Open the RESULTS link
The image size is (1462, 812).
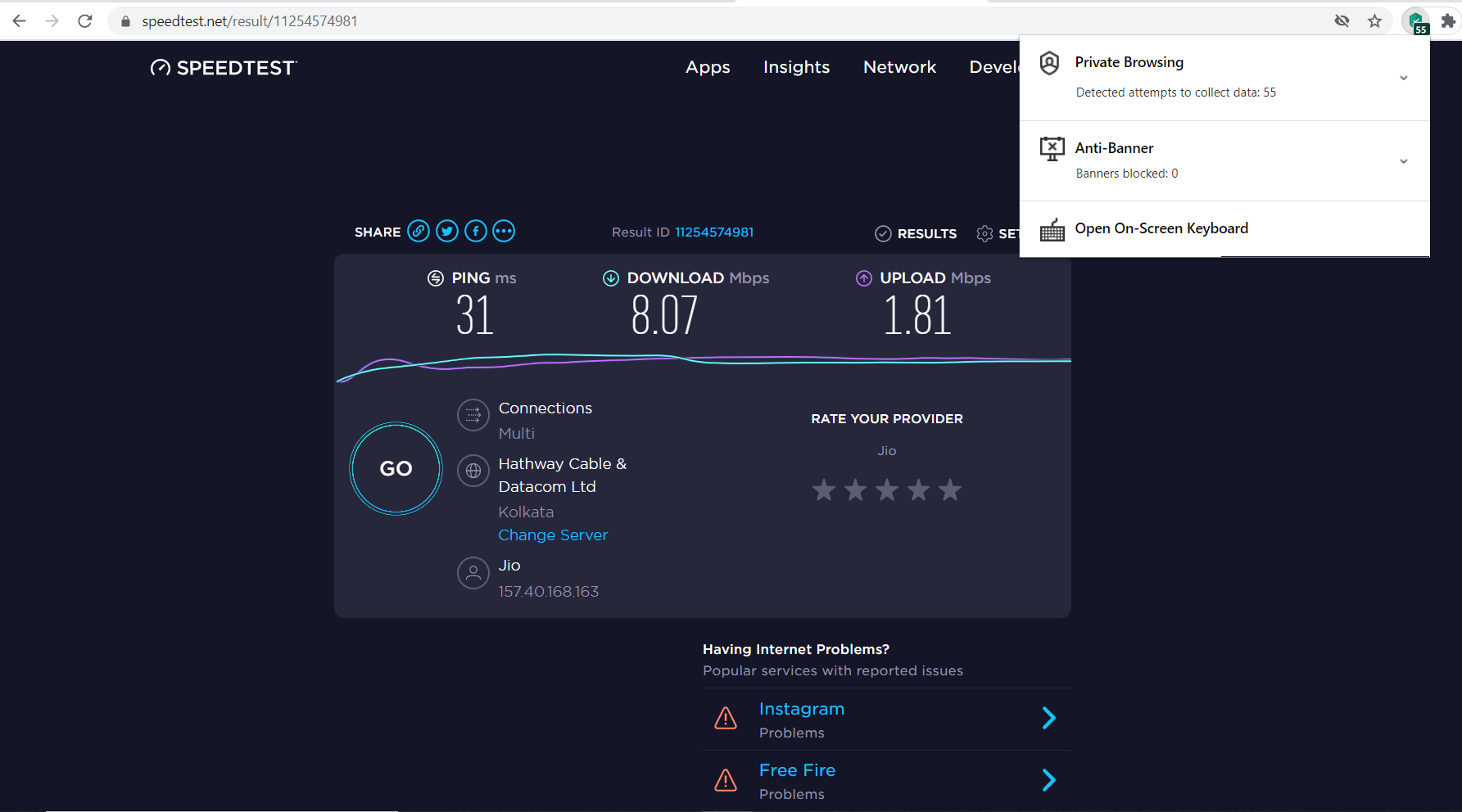click(926, 234)
